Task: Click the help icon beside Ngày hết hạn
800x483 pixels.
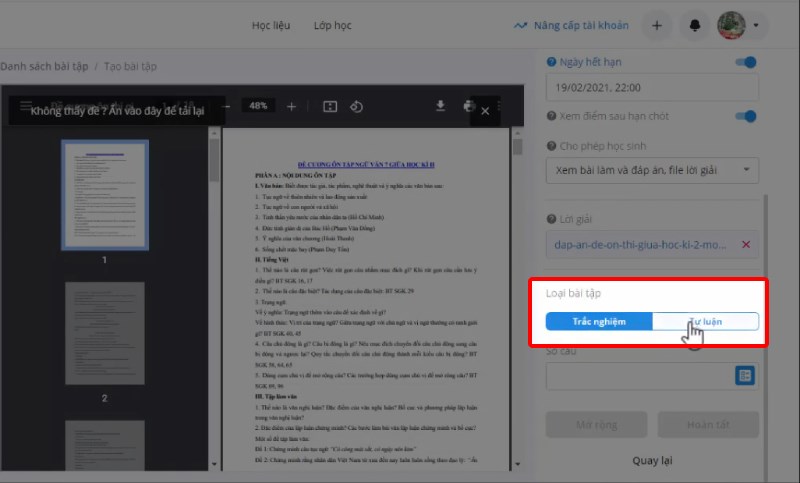Action: (551, 62)
